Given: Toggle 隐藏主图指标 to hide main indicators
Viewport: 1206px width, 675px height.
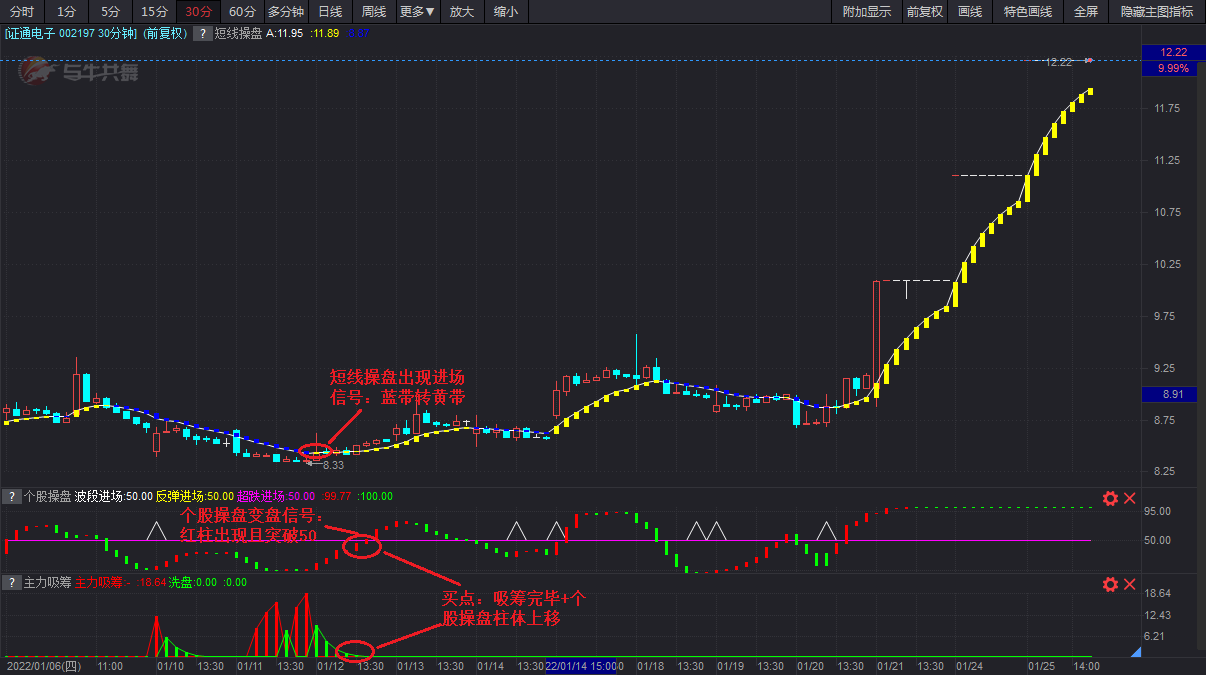Looking at the screenshot, I should [x=1157, y=12].
